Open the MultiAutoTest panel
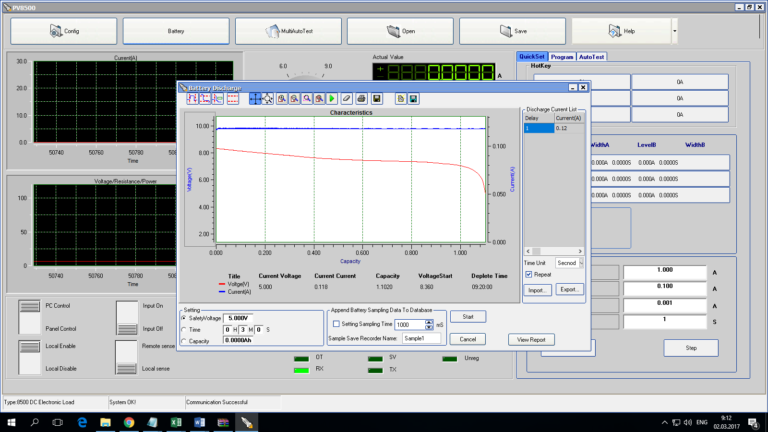Image resolution: width=768 pixels, height=432 pixels. pyautogui.click(x=288, y=31)
